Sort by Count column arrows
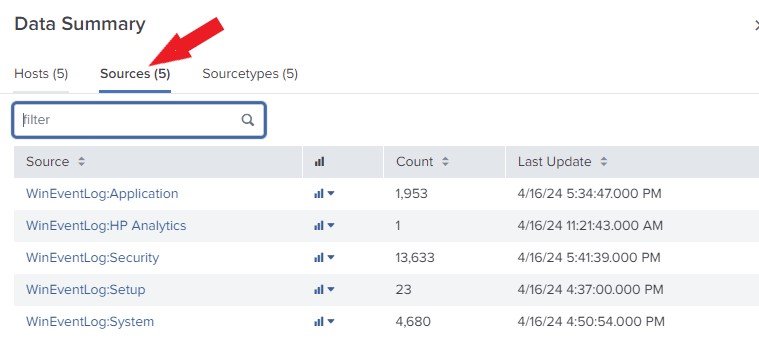 (445, 162)
